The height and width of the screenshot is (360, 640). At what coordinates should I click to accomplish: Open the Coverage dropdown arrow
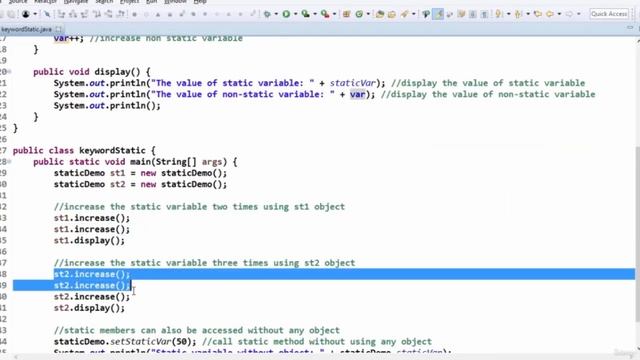click(x=315, y=14)
